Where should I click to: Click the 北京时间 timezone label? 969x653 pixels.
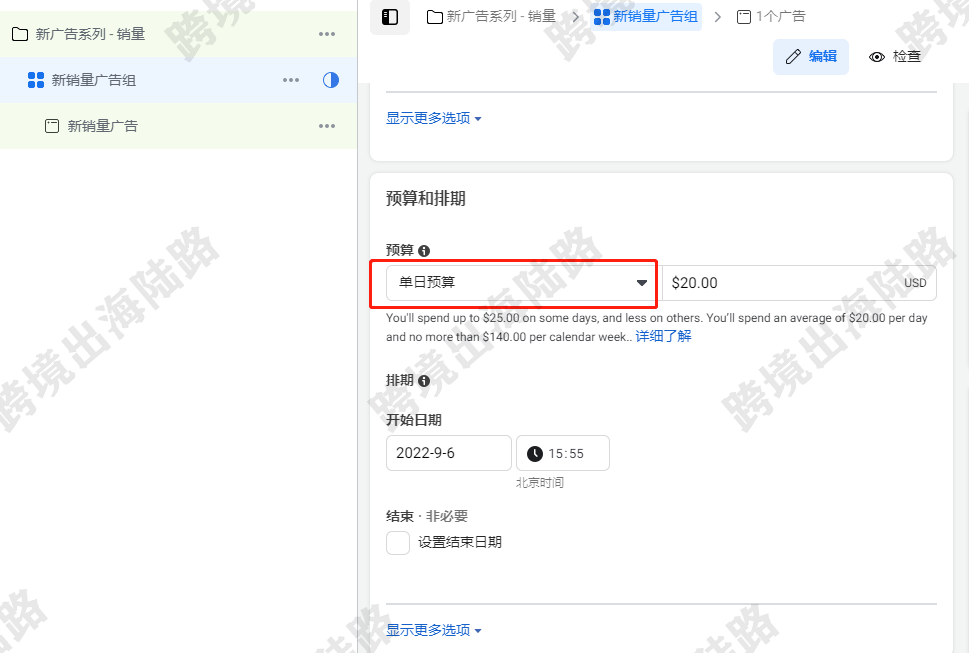tap(540, 482)
